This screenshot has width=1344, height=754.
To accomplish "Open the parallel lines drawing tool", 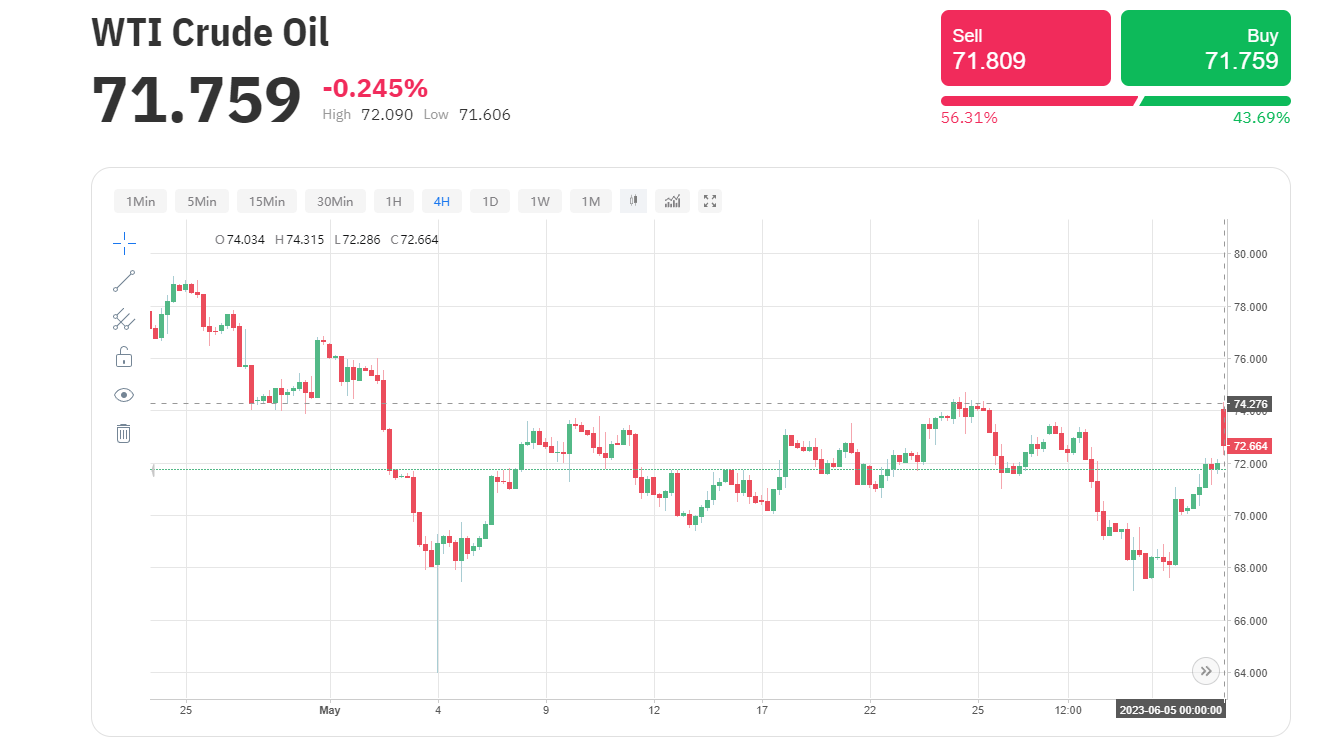I will point(124,318).
